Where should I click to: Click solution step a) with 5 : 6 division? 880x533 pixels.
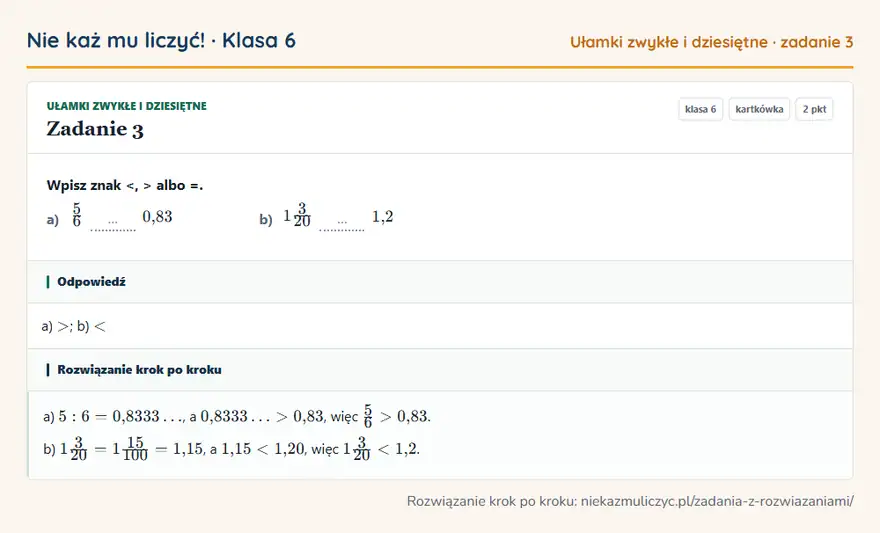pyautogui.click(x=236, y=416)
